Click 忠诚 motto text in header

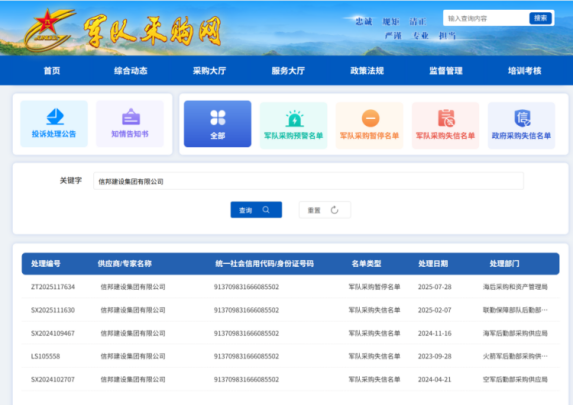pos(364,22)
